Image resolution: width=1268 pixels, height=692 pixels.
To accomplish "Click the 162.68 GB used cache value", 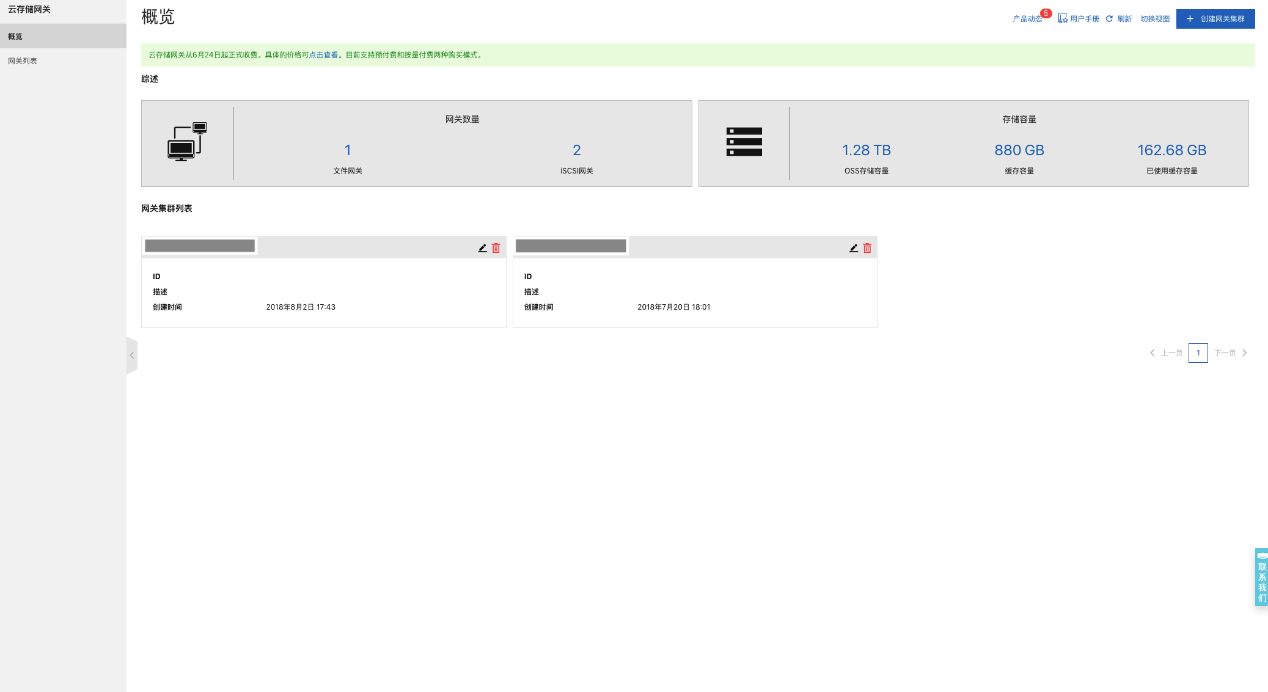I will pyautogui.click(x=1172, y=150).
